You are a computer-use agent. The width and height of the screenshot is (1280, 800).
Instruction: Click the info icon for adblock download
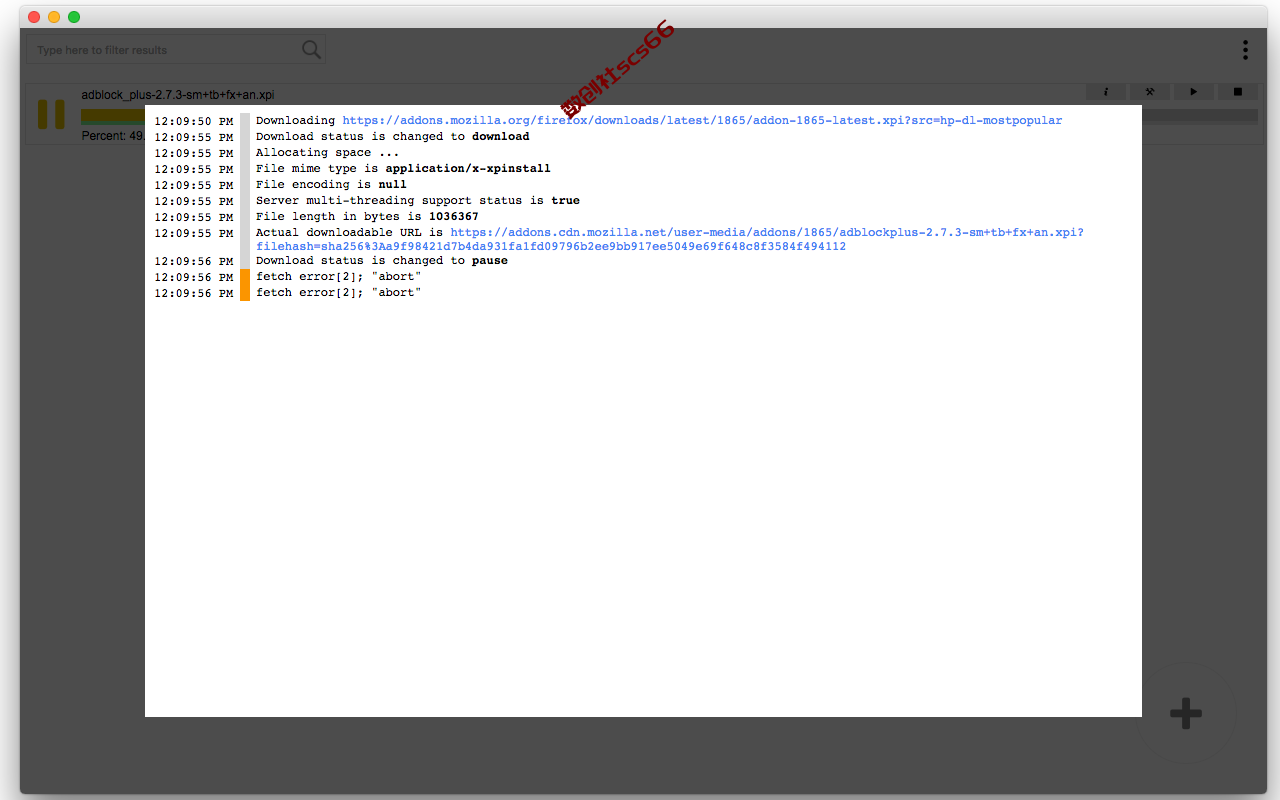(1107, 92)
